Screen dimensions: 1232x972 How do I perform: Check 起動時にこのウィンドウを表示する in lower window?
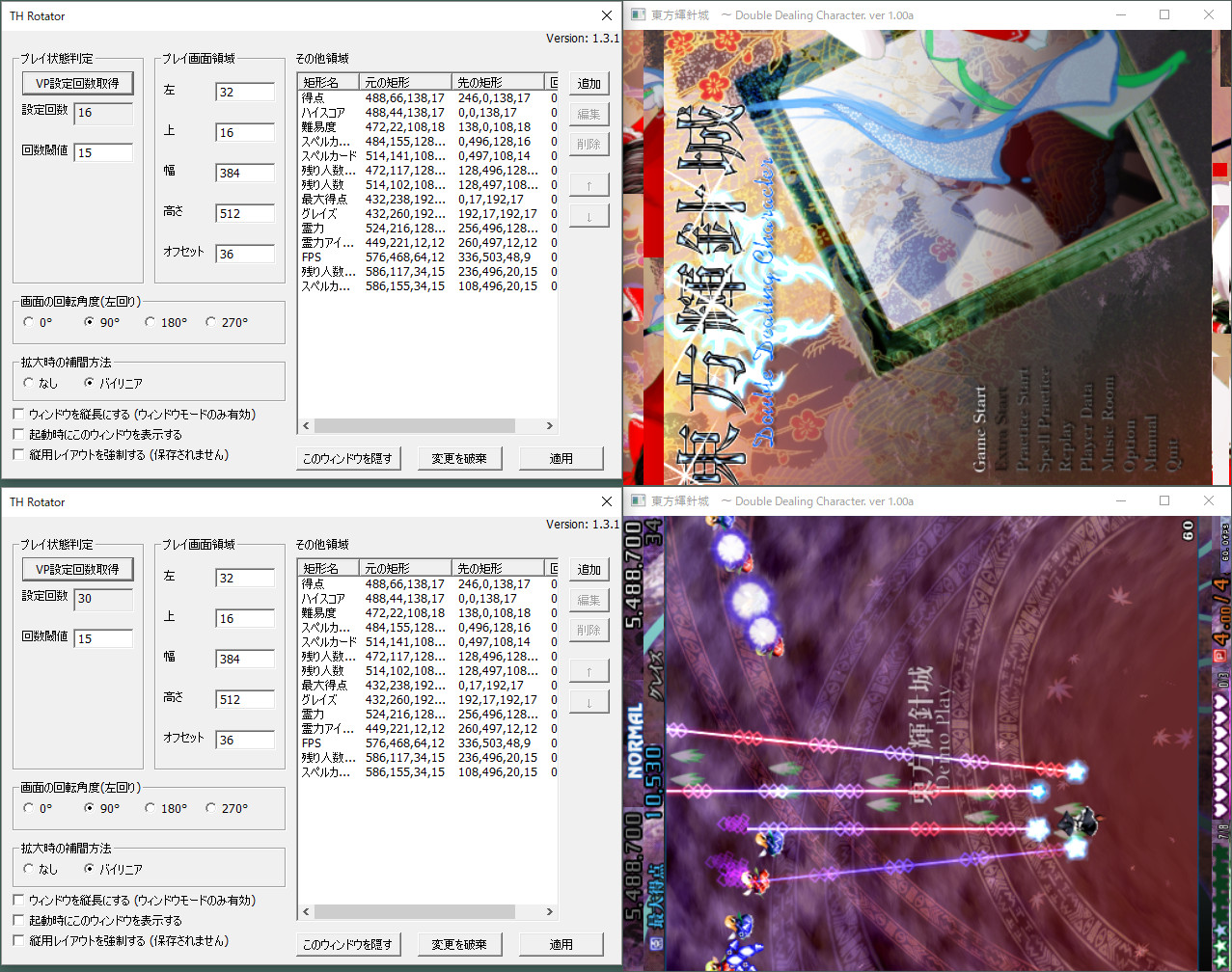click(x=19, y=920)
